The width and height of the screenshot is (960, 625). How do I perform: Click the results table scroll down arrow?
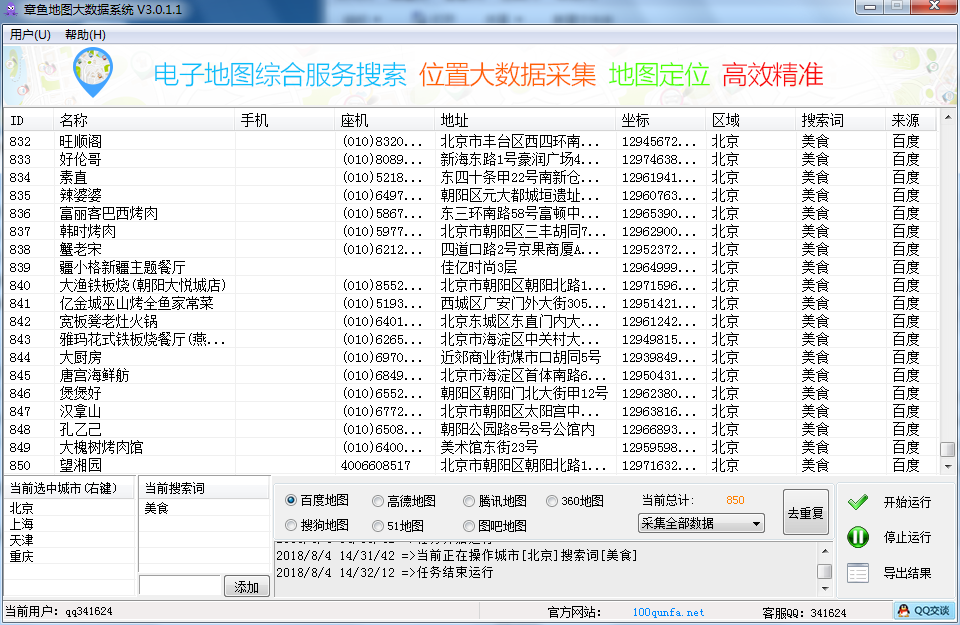click(947, 466)
